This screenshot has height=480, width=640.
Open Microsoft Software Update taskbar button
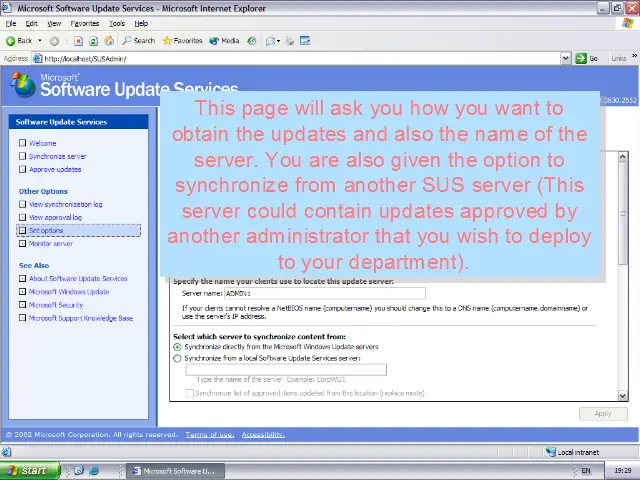click(175, 471)
